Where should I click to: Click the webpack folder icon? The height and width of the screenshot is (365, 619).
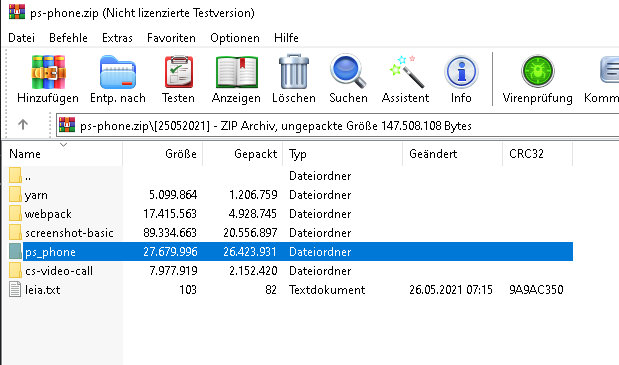pos(15,213)
